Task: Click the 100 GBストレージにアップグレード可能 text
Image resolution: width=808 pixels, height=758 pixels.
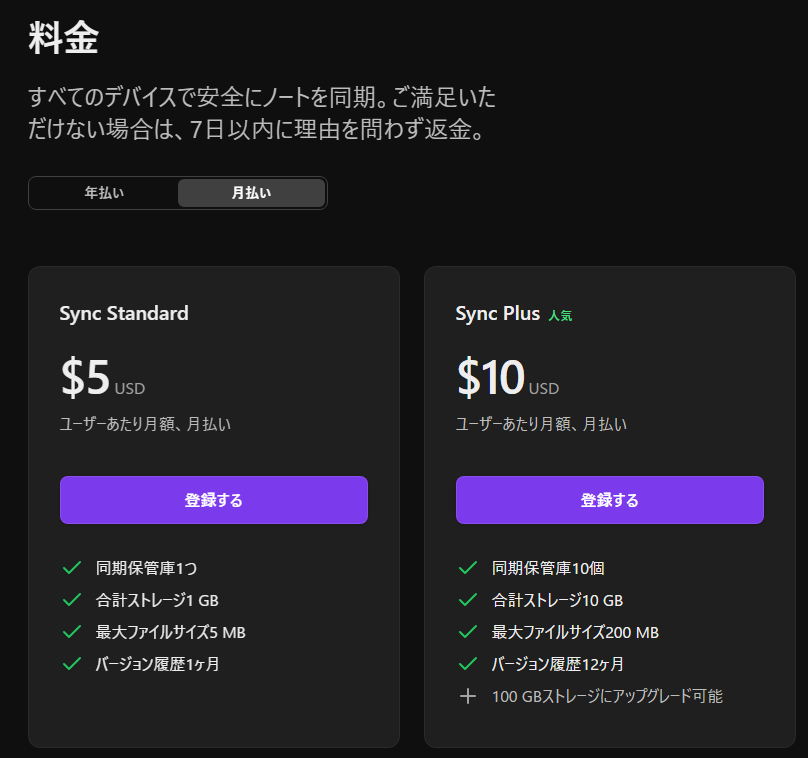Action: click(607, 696)
